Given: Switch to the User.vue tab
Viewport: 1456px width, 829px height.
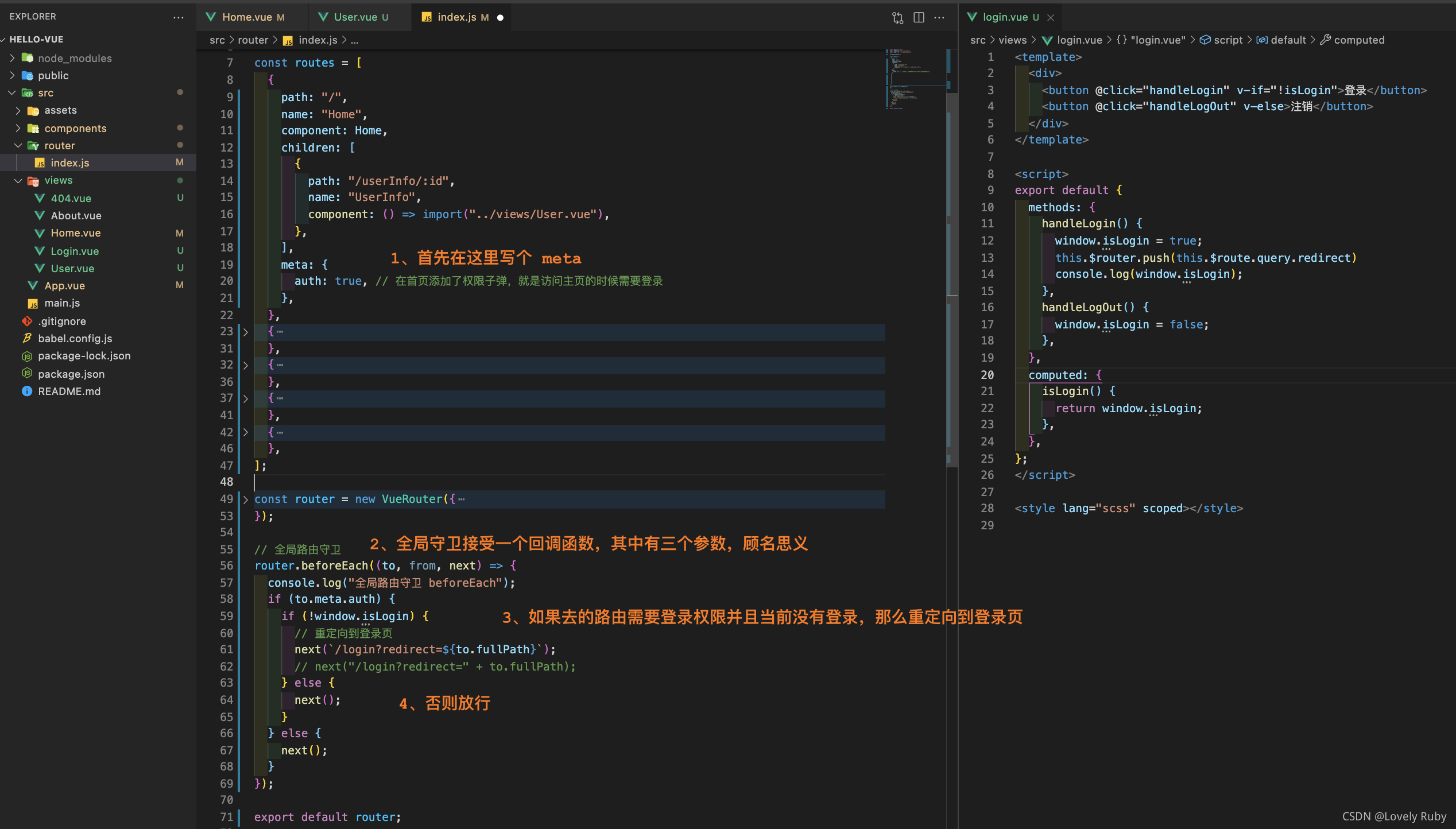Looking at the screenshot, I should click(x=355, y=17).
